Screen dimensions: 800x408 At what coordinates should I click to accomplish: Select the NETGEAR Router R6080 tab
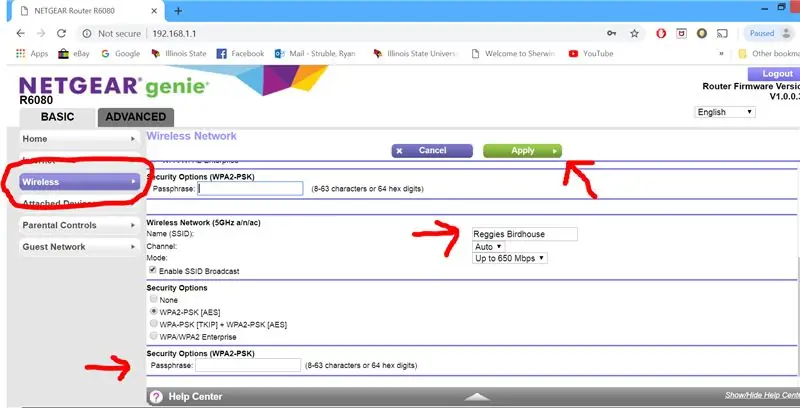click(x=87, y=11)
